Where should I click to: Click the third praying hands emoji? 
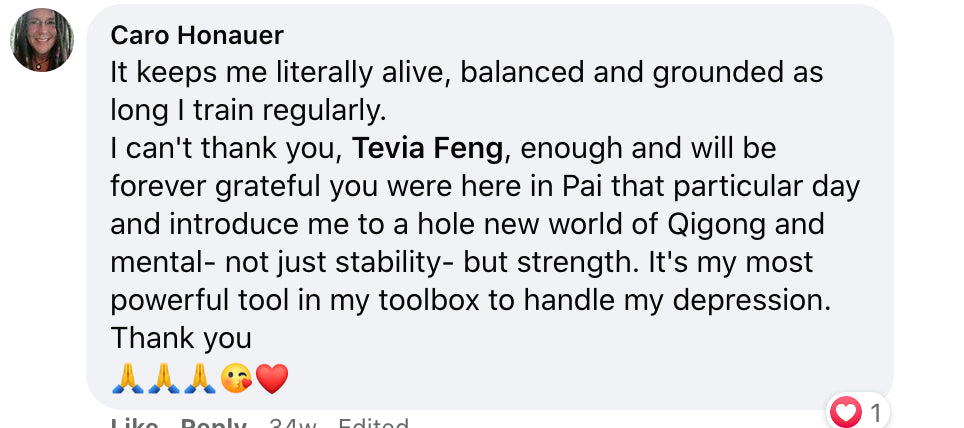pos(200,378)
